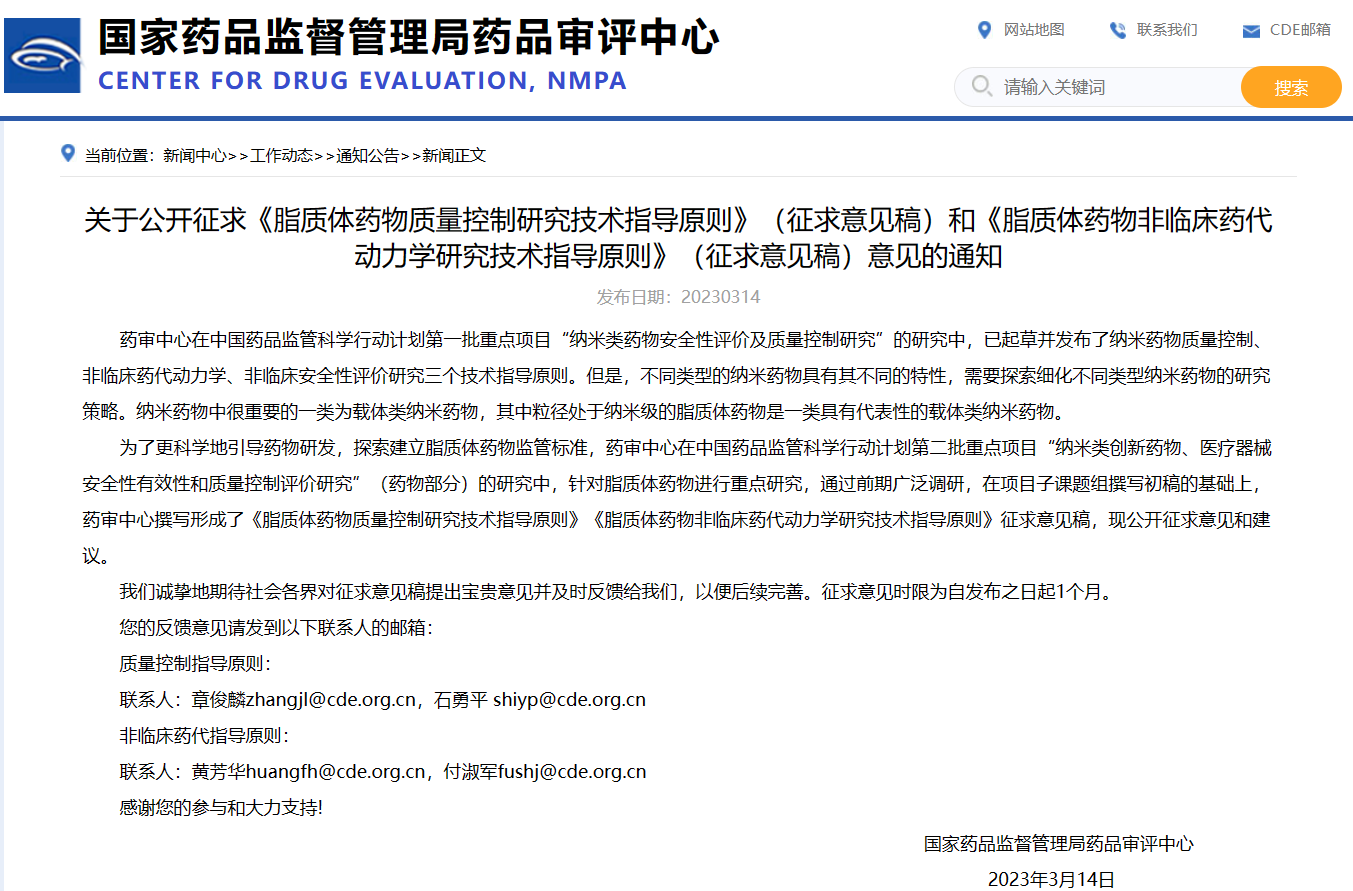Open the 联系我们 link
1353x891 pixels.
coord(1166,30)
